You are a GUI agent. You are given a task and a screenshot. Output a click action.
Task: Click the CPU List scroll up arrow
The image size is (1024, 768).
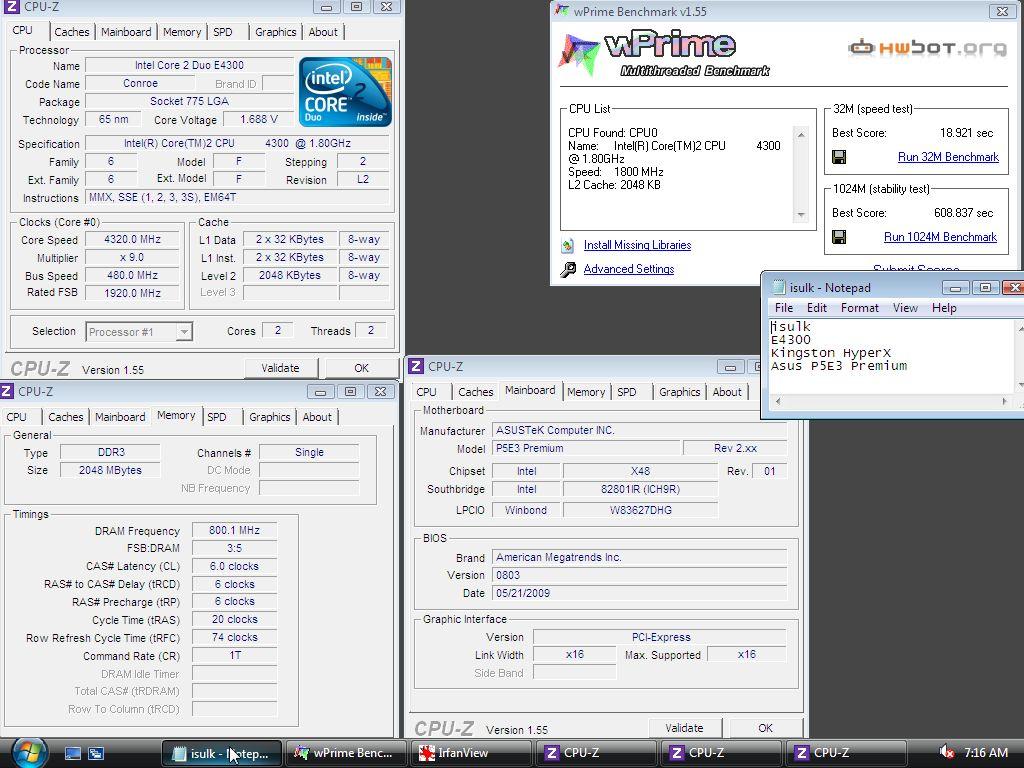[801, 135]
